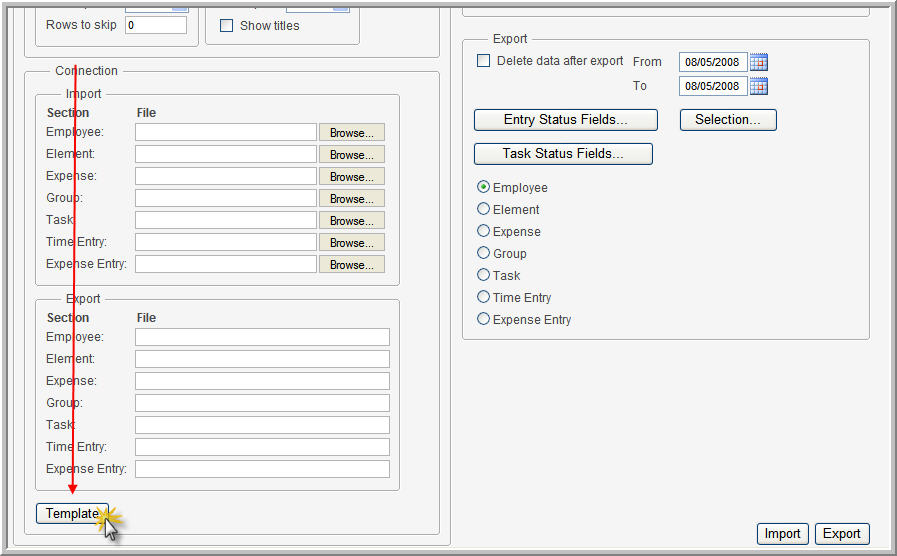
Task: Enable the Show titles checkbox
Action: click(x=227, y=26)
